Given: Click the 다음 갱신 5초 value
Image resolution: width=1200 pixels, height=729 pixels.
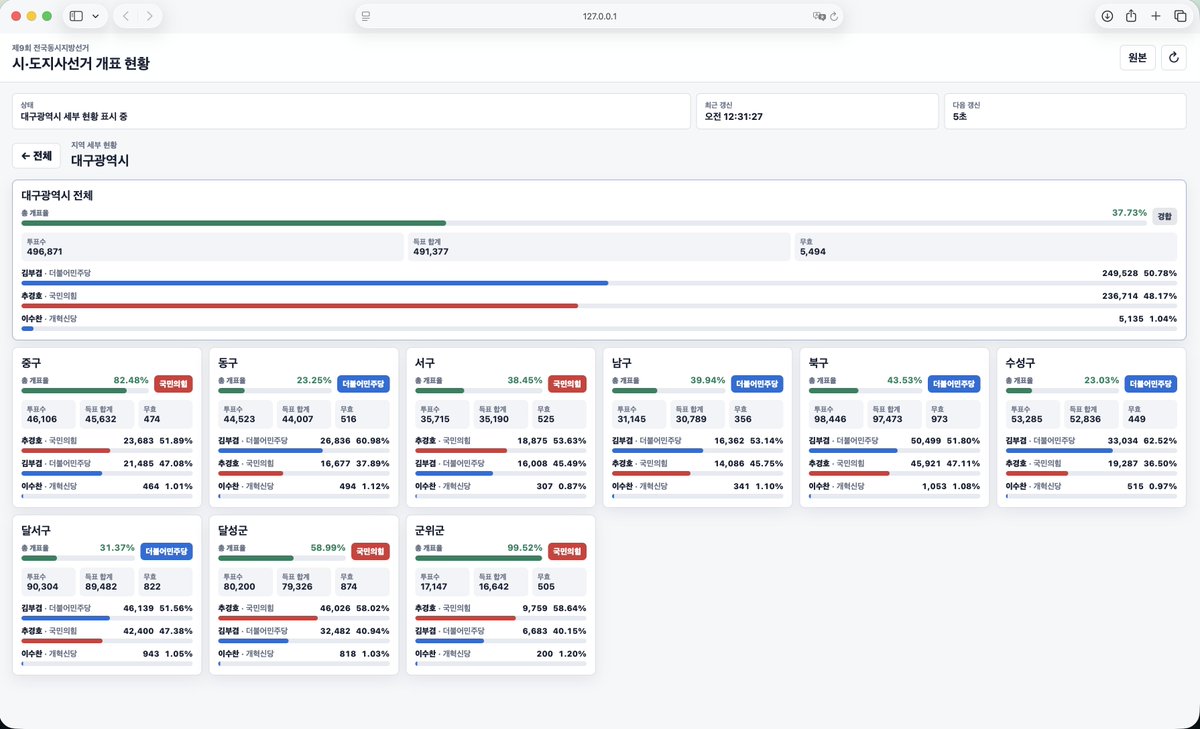Looking at the screenshot, I should (960, 117).
